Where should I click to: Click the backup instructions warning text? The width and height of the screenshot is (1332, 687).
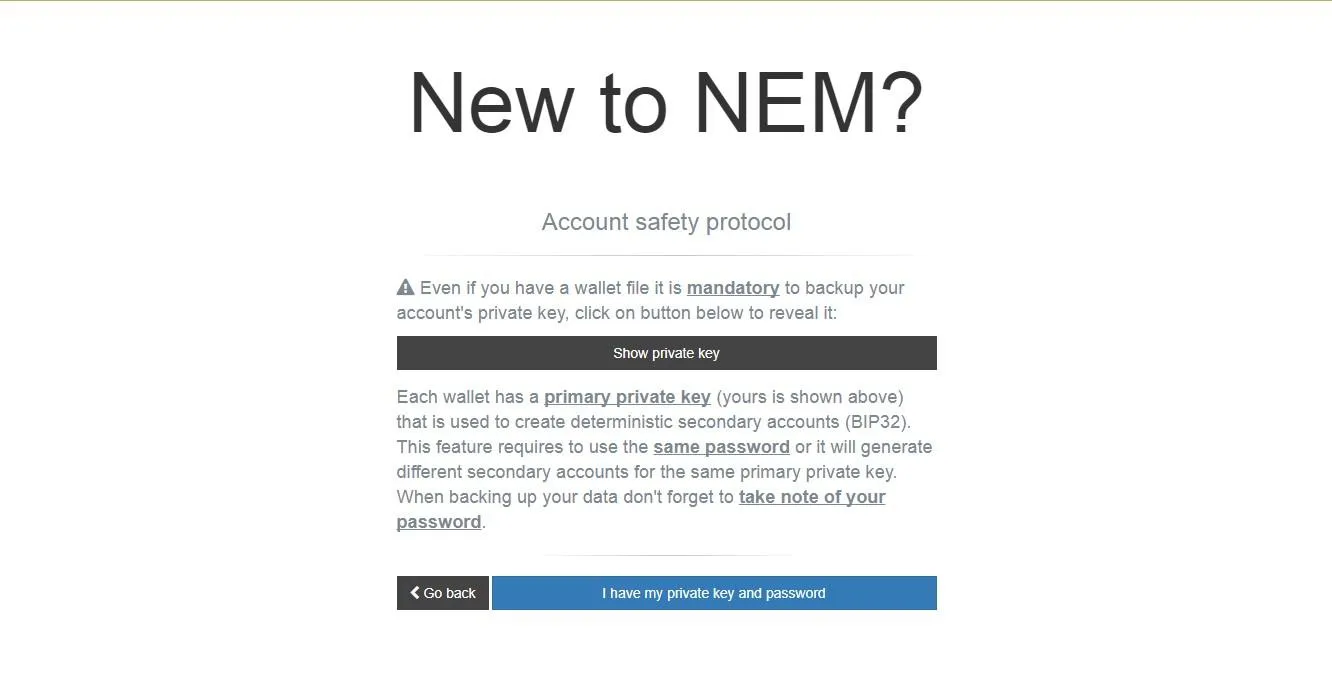pyautogui.click(x=650, y=300)
